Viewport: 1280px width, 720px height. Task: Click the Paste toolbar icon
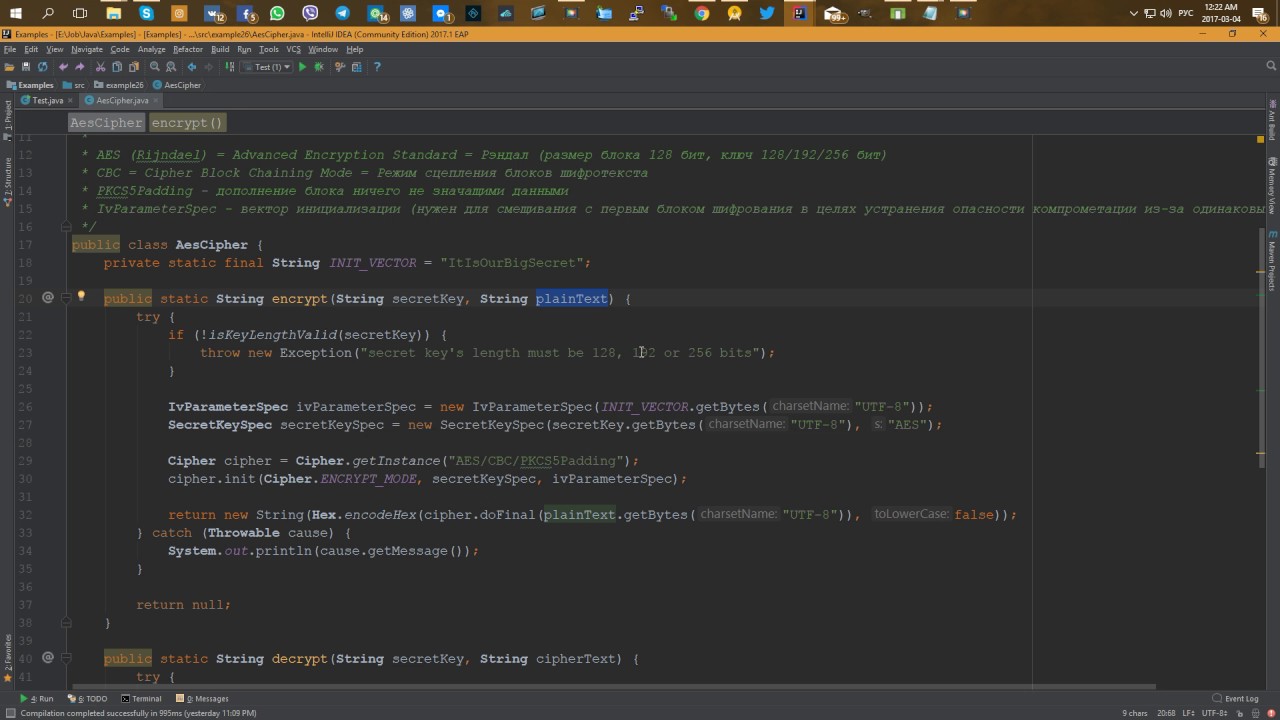(133, 67)
